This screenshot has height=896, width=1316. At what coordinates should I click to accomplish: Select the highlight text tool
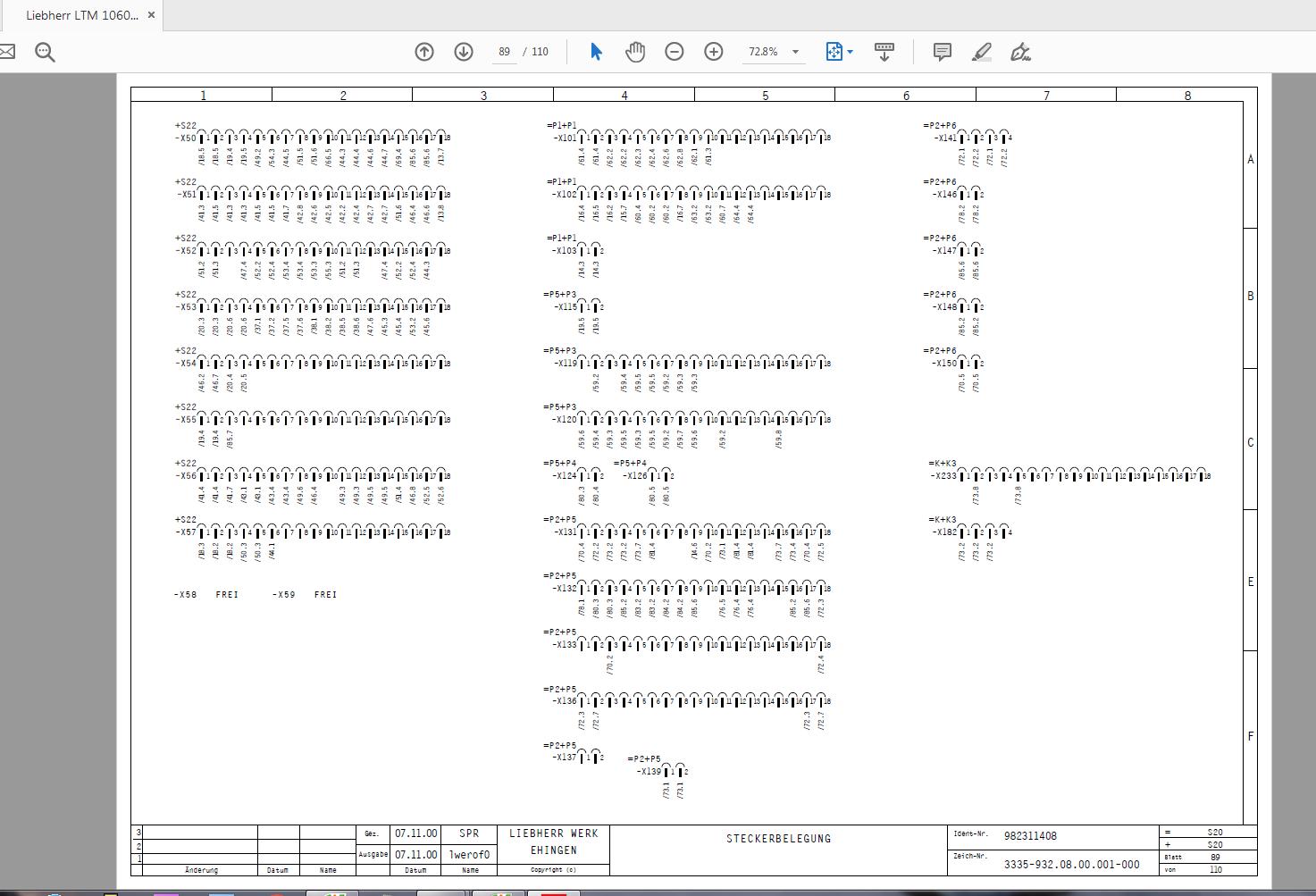tap(981, 52)
